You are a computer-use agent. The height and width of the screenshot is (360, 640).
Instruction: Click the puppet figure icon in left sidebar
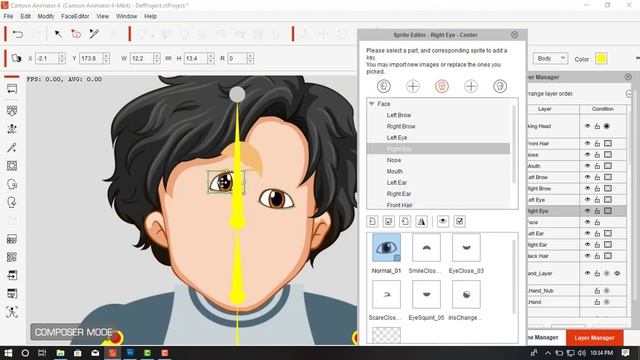point(12,129)
